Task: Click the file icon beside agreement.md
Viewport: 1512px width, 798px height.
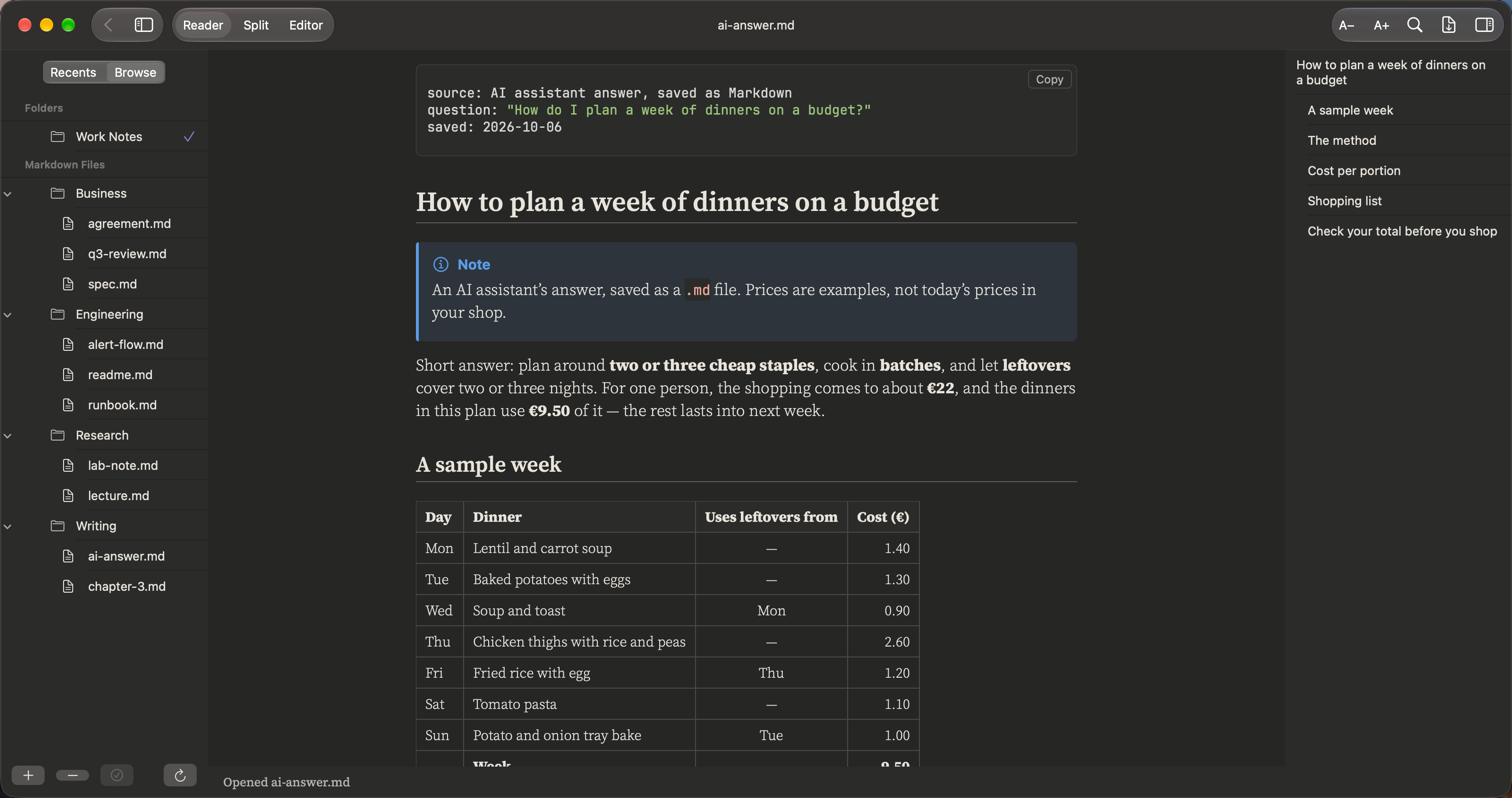Action: click(68, 224)
